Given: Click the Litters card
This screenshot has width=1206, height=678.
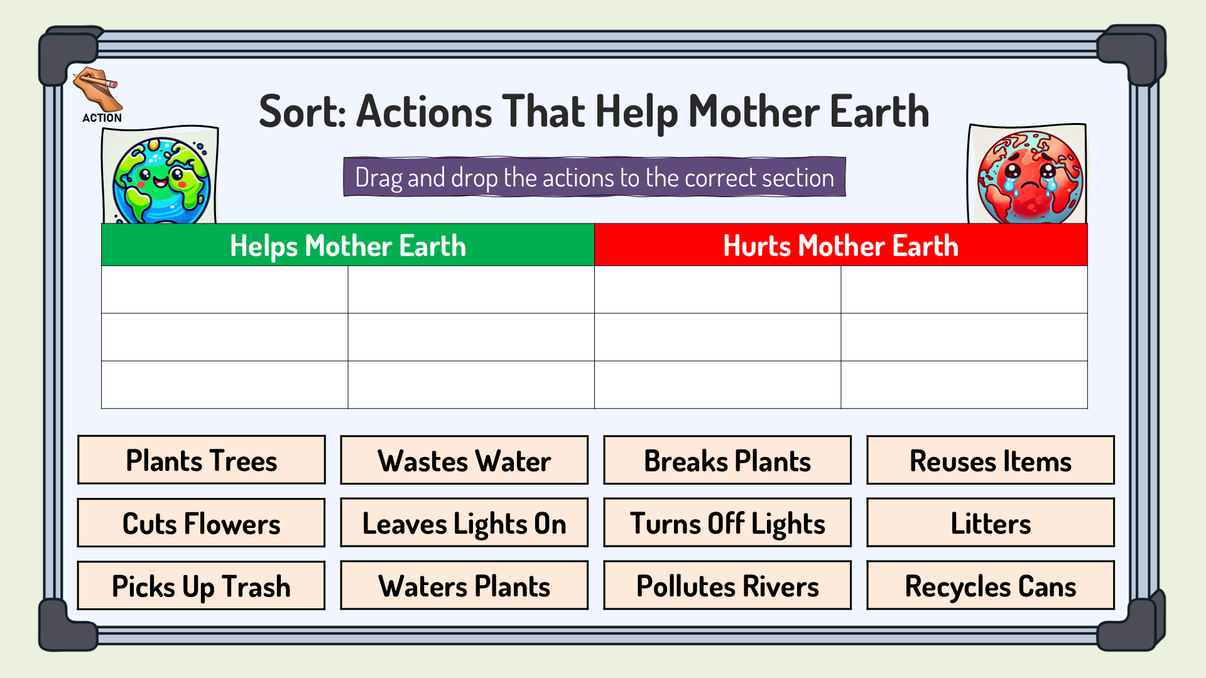Looking at the screenshot, I should [x=990, y=523].
